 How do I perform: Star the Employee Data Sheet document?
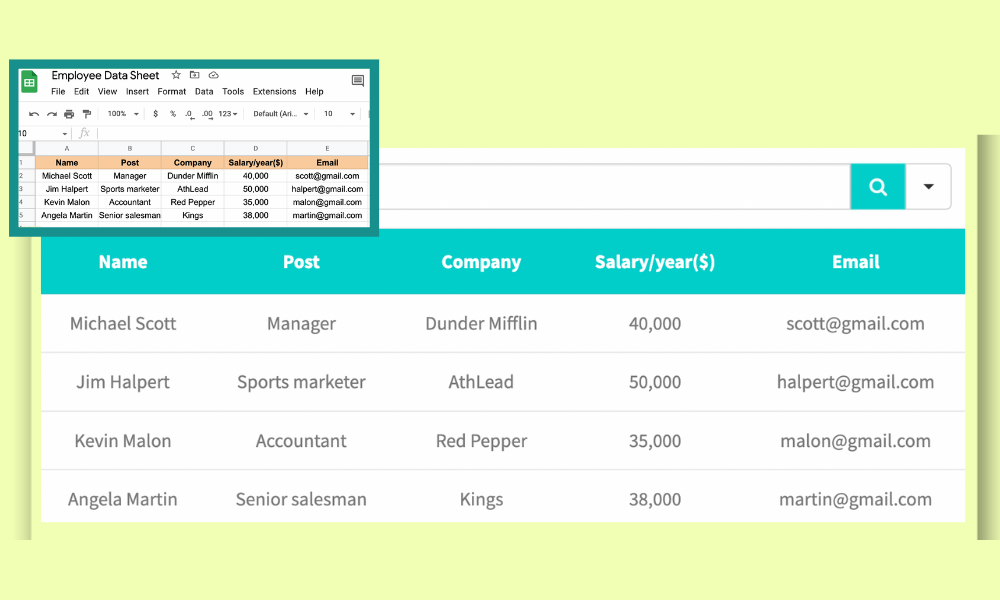176,75
